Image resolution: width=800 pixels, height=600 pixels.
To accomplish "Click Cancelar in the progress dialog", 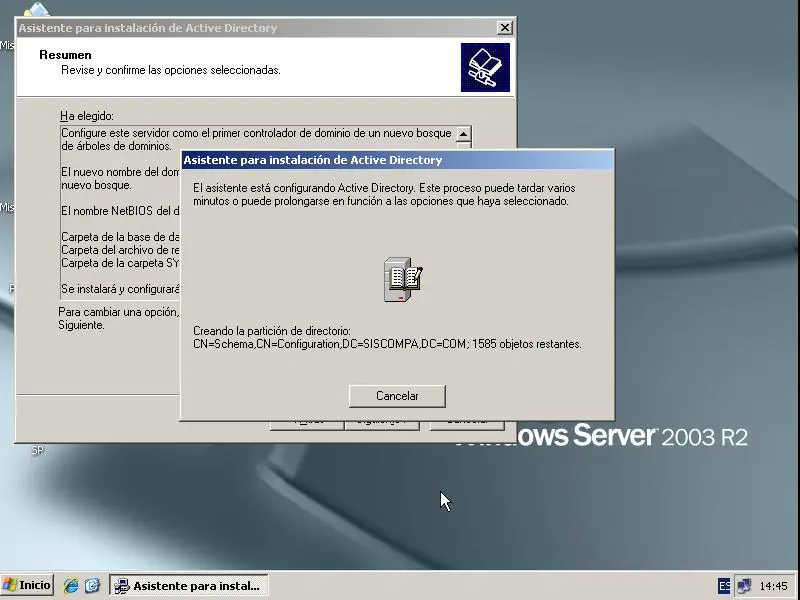I will pyautogui.click(x=397, y=396).
